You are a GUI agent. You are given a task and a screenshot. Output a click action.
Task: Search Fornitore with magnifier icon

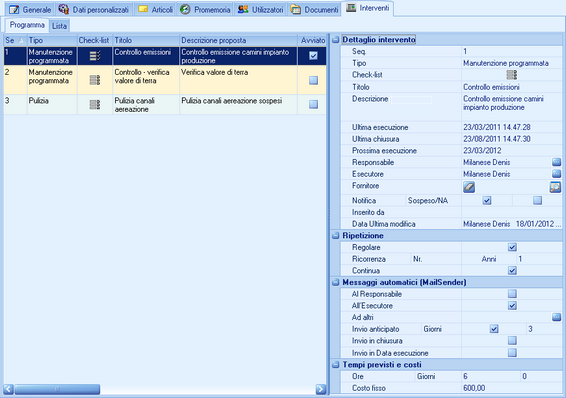coord(555,187)
